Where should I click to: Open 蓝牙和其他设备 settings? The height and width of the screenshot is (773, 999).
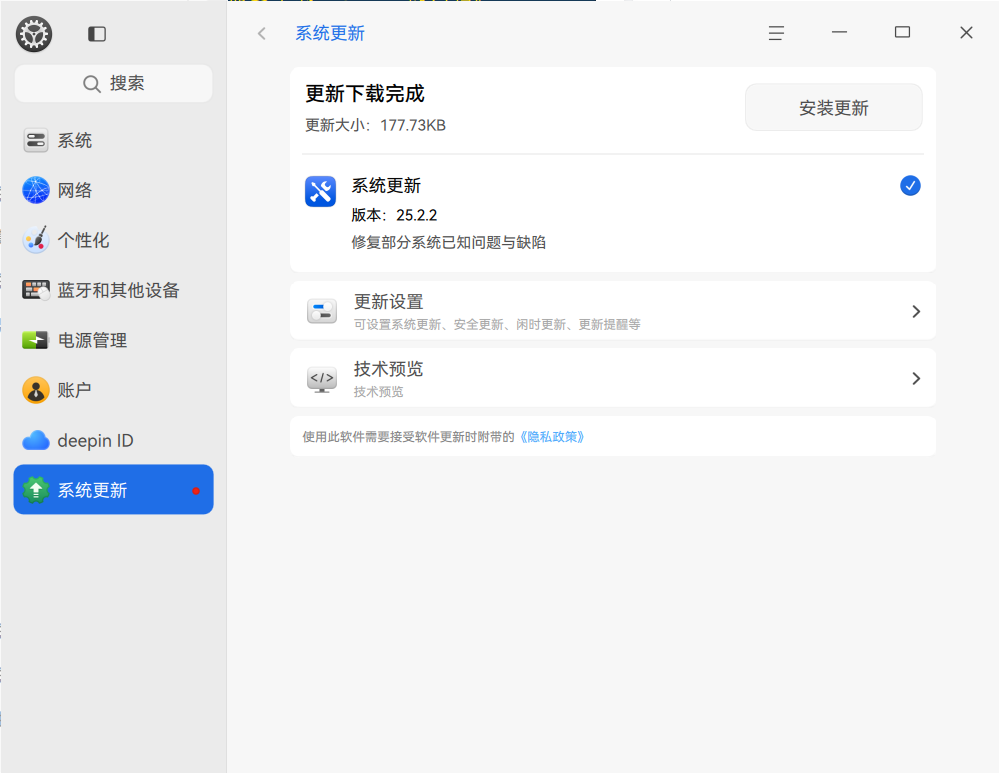point(113,290)
